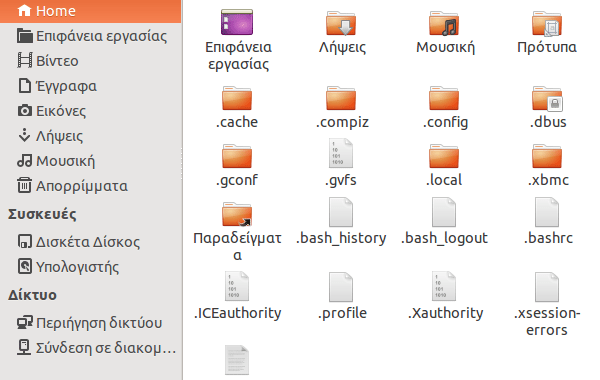Select the .cache folder icon
The height and width of the screenshot is (380, 600).
coord(237,98)
